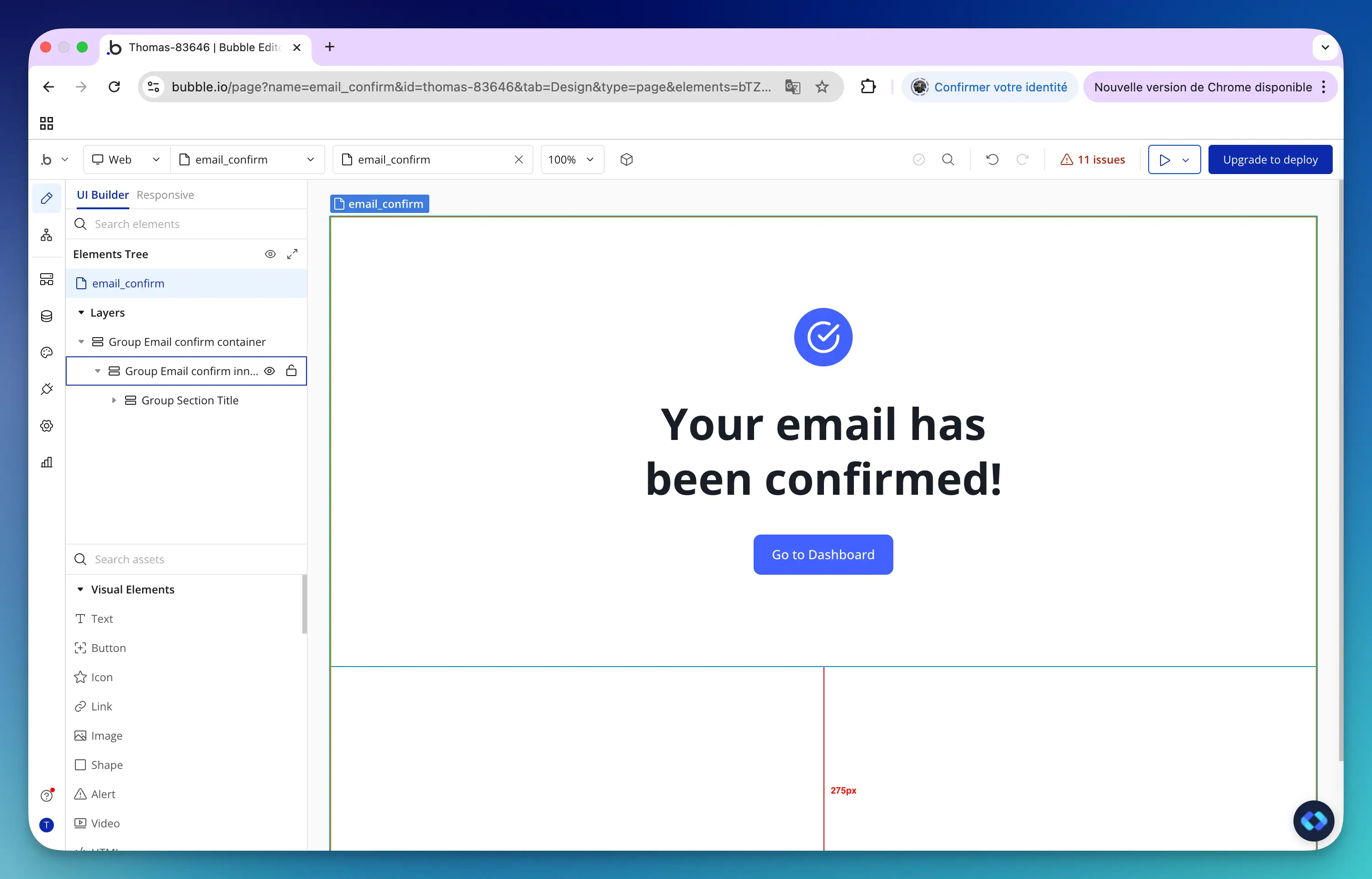Click Confirmer votre identité button
The image size is (1372, 879).
pos(990,87)
